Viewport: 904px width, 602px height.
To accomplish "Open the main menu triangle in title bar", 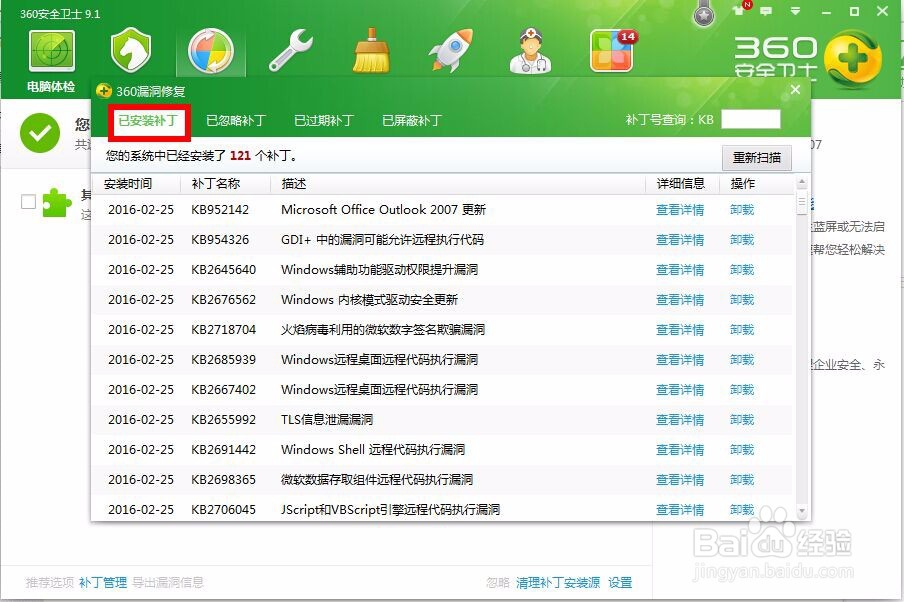I will click(x=796, y=11).
